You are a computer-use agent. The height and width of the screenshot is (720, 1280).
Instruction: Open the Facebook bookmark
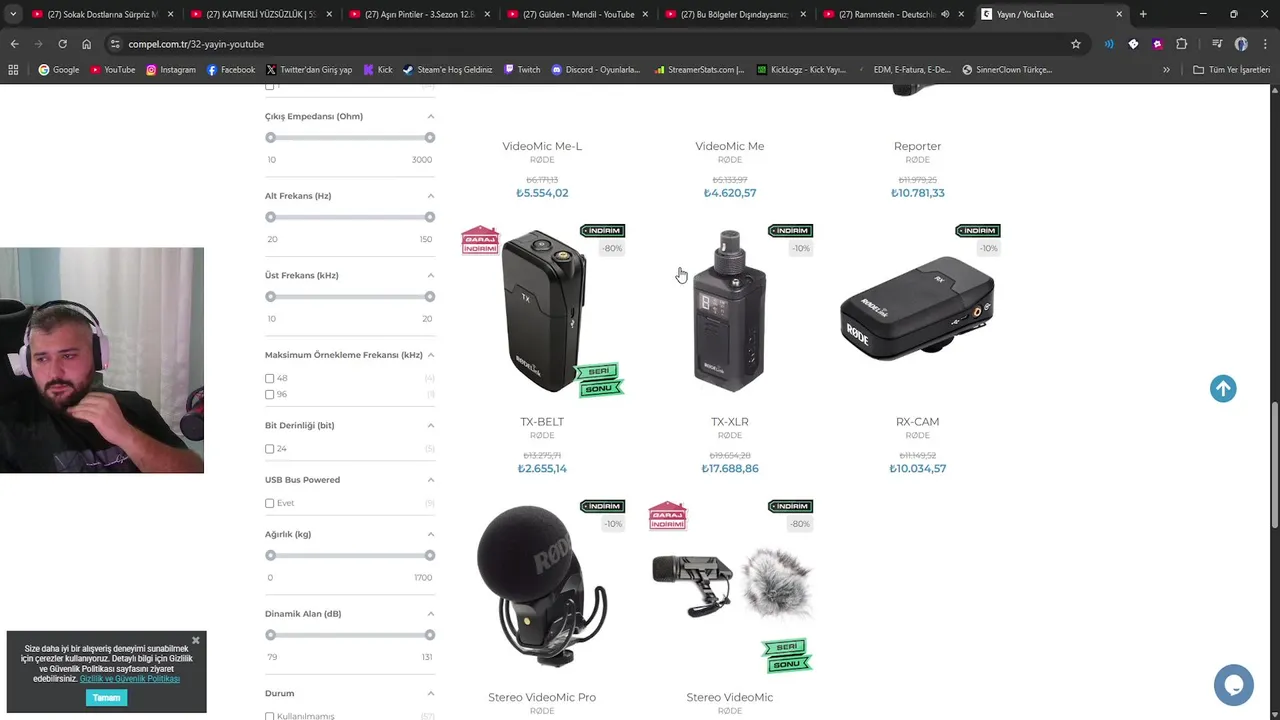(x=231, y=70)
